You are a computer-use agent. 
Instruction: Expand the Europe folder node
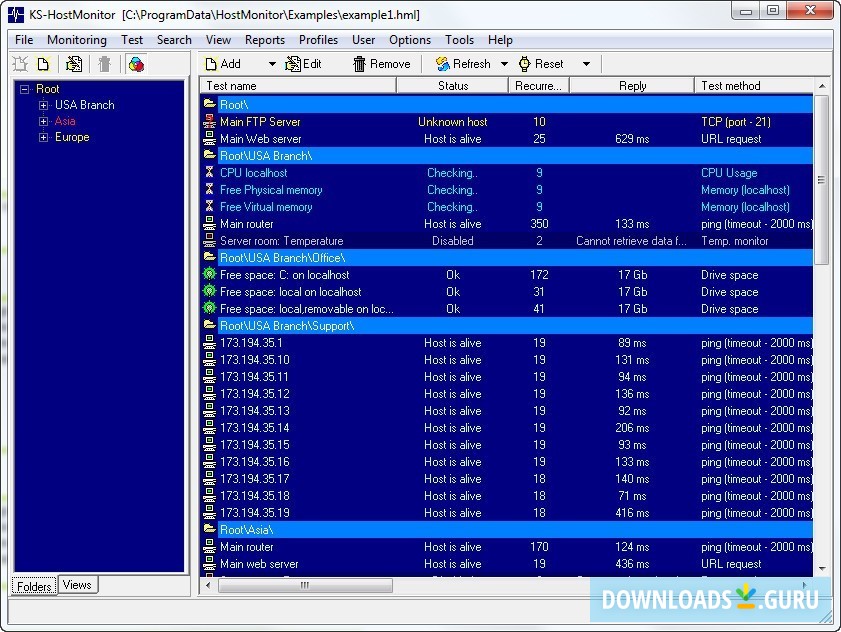tap(43, 137)
